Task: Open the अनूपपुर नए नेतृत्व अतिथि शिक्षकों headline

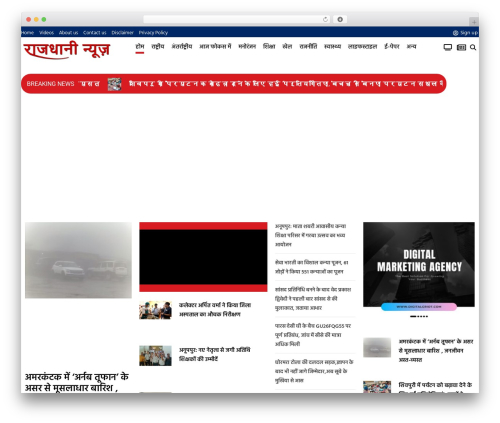Action: point(215,354)
